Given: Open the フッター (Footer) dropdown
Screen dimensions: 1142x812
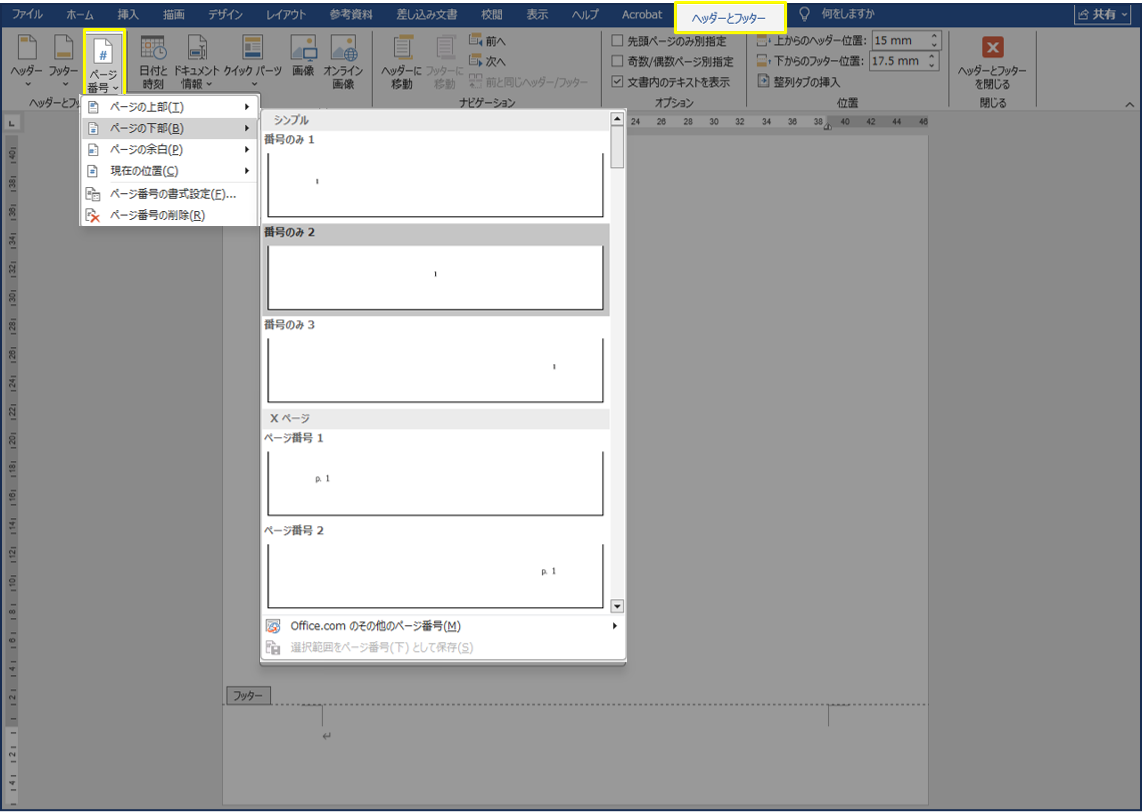Looking at the screenshot, I should [64, 62].
